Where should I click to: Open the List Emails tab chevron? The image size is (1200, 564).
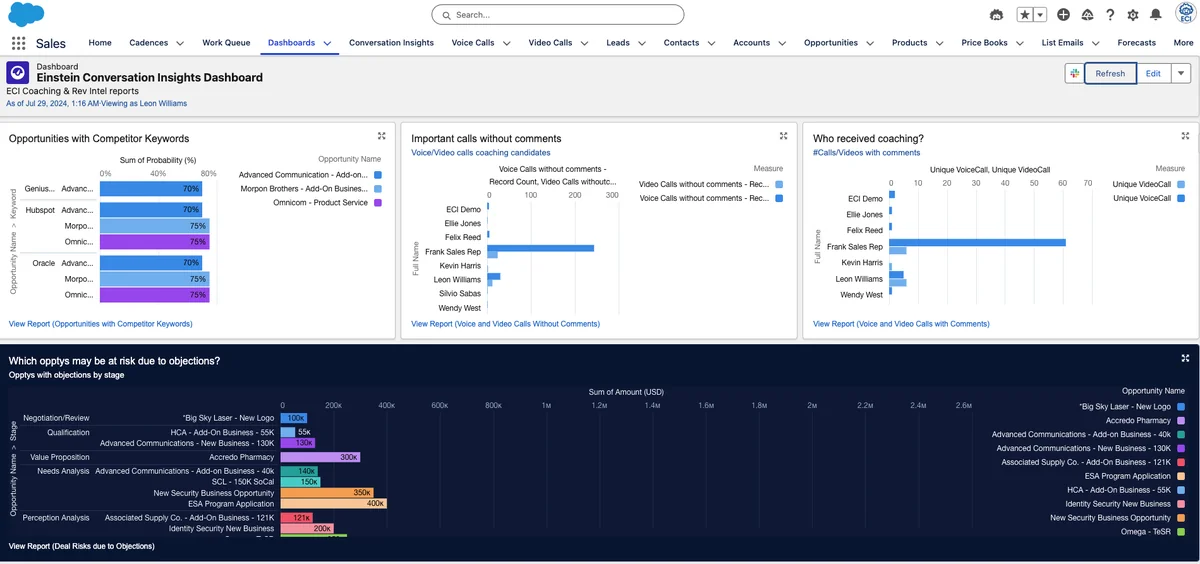point(1096,43)
